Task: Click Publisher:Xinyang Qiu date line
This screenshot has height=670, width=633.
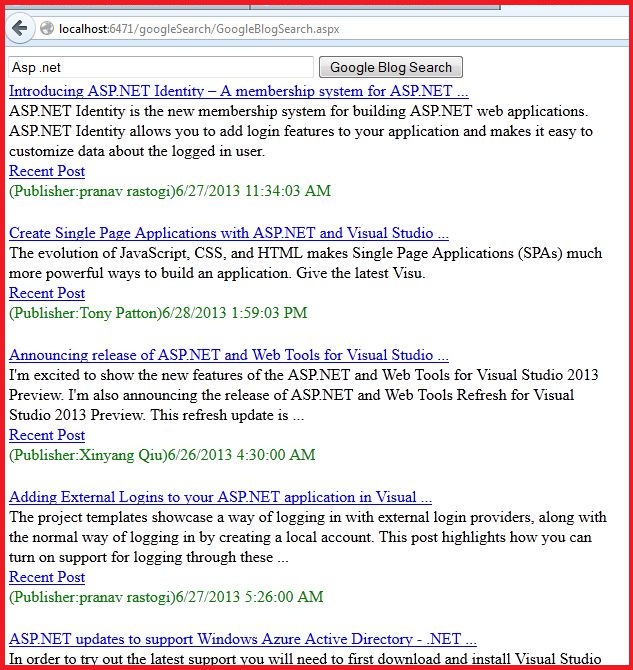Action: pyautogui.click(x=162, y=455)
